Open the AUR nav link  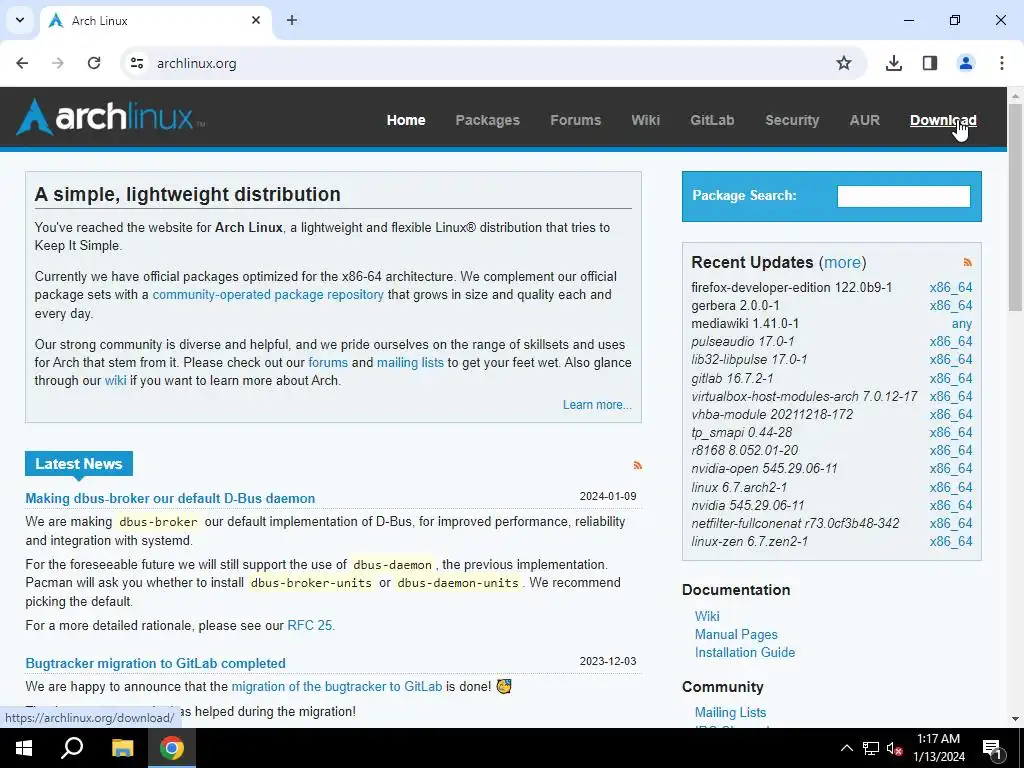pyautogui.click(x=864, y=120)
